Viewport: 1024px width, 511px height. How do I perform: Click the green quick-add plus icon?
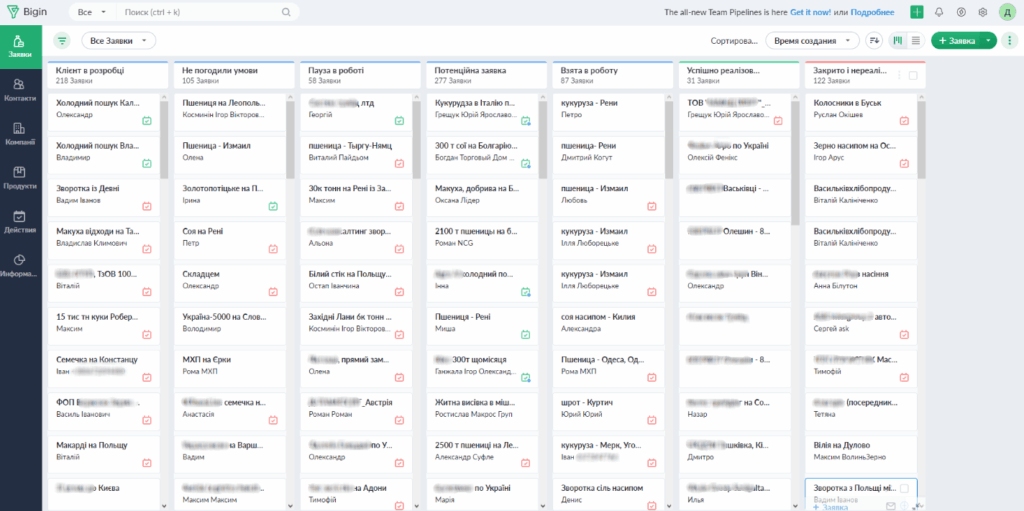point(916,12)
